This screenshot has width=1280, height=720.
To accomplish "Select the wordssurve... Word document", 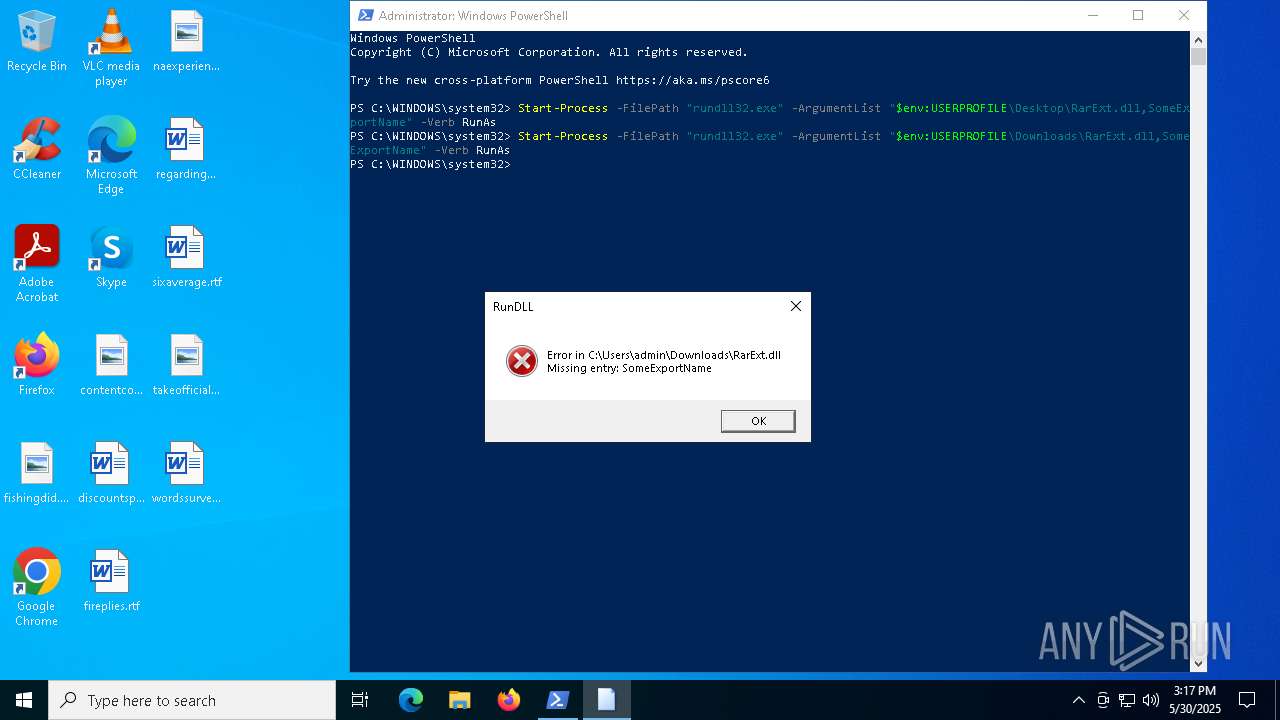I will pos(186,472).
